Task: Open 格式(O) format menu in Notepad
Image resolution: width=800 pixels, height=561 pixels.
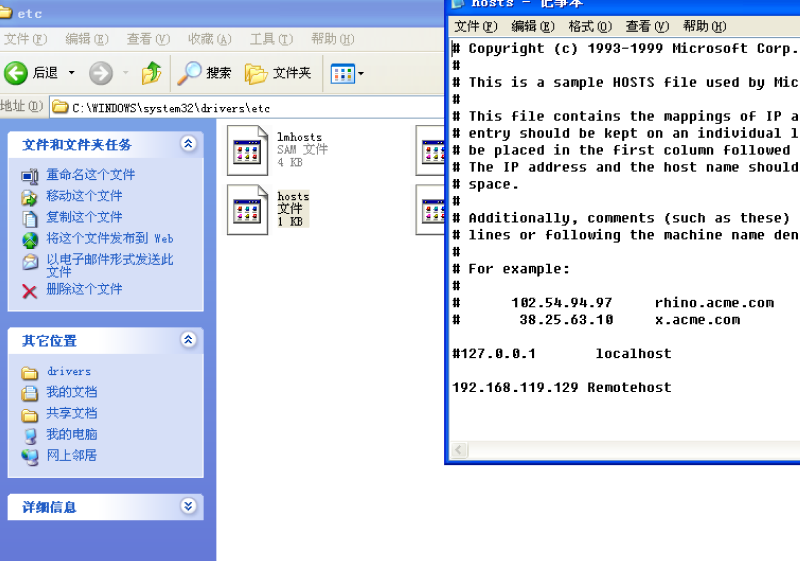Action: click(x=590, y=26)
